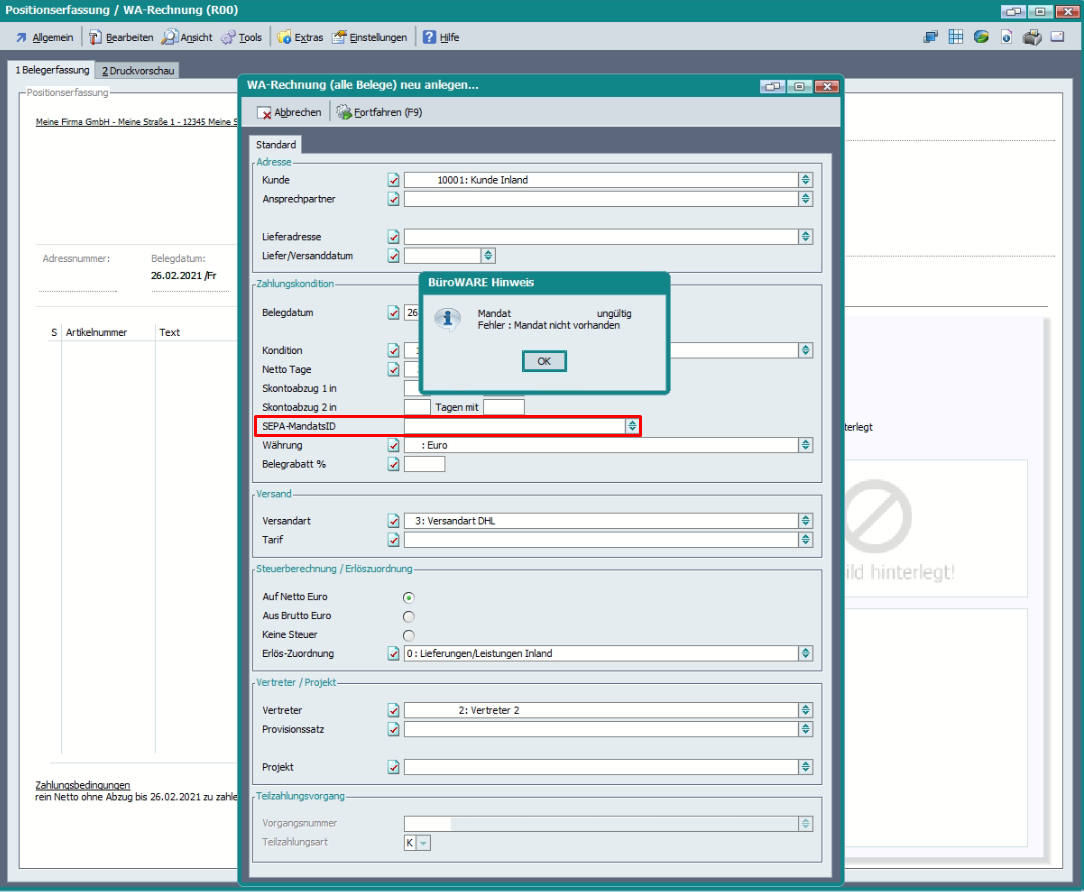Viewport: 1084px width, 892px height.
Task: Click the printer icon in top toolbar
Action: pyautogui.click(x=1033, y=37)
